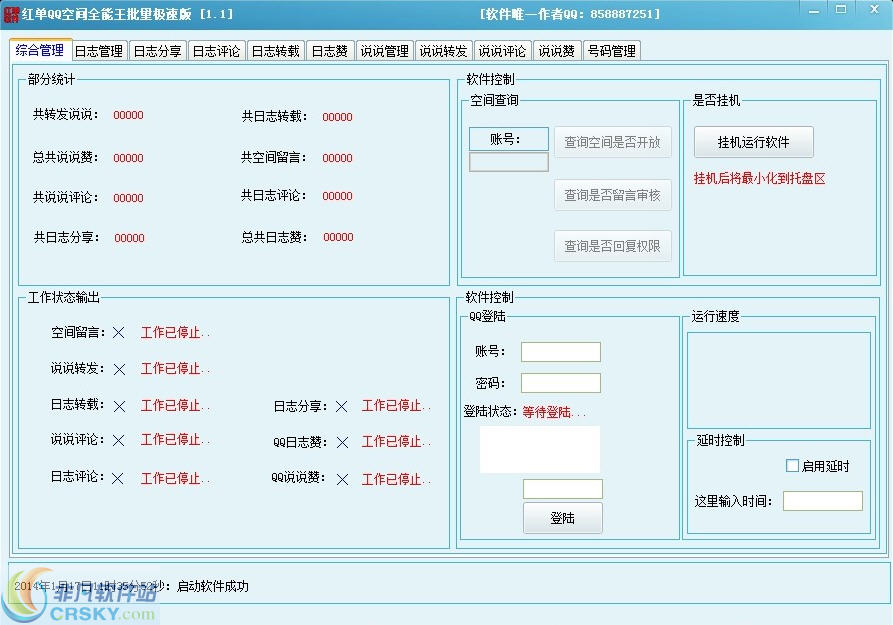Viewport: 893px width, 625px height.
Task: Click the 总共说说赞 count value
Action: coord(128,158)
